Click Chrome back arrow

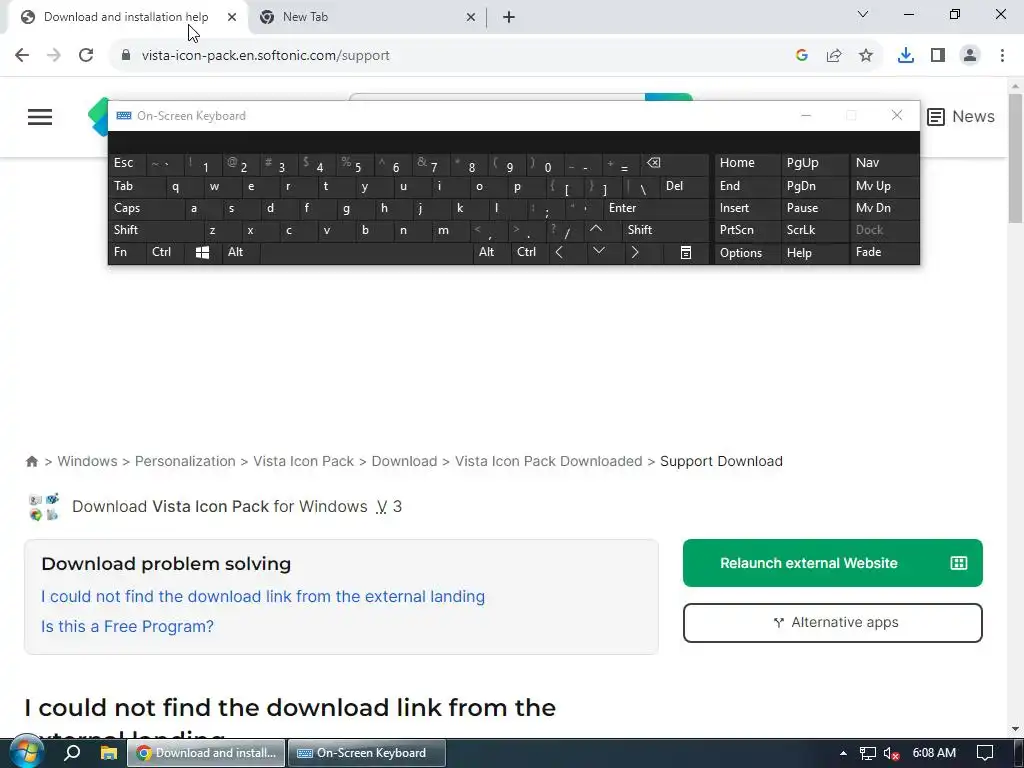[22, 55]
